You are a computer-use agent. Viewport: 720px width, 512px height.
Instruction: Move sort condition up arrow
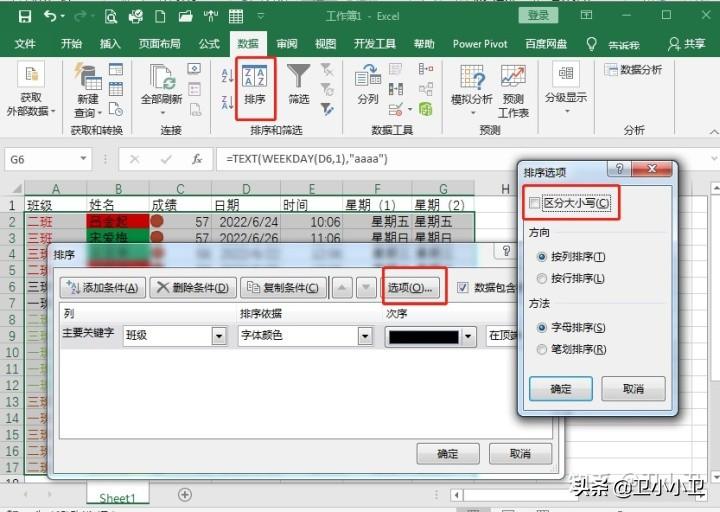click(x=342, y=287)
